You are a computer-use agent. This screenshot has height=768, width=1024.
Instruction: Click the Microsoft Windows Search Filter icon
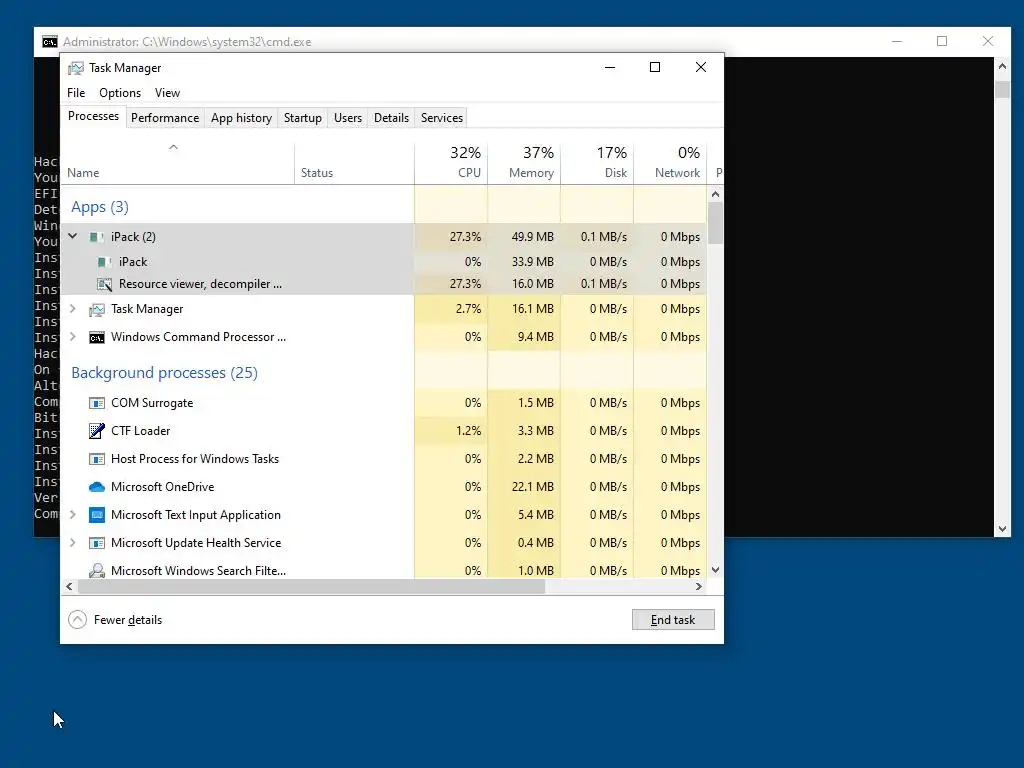(x=97, y=571)
